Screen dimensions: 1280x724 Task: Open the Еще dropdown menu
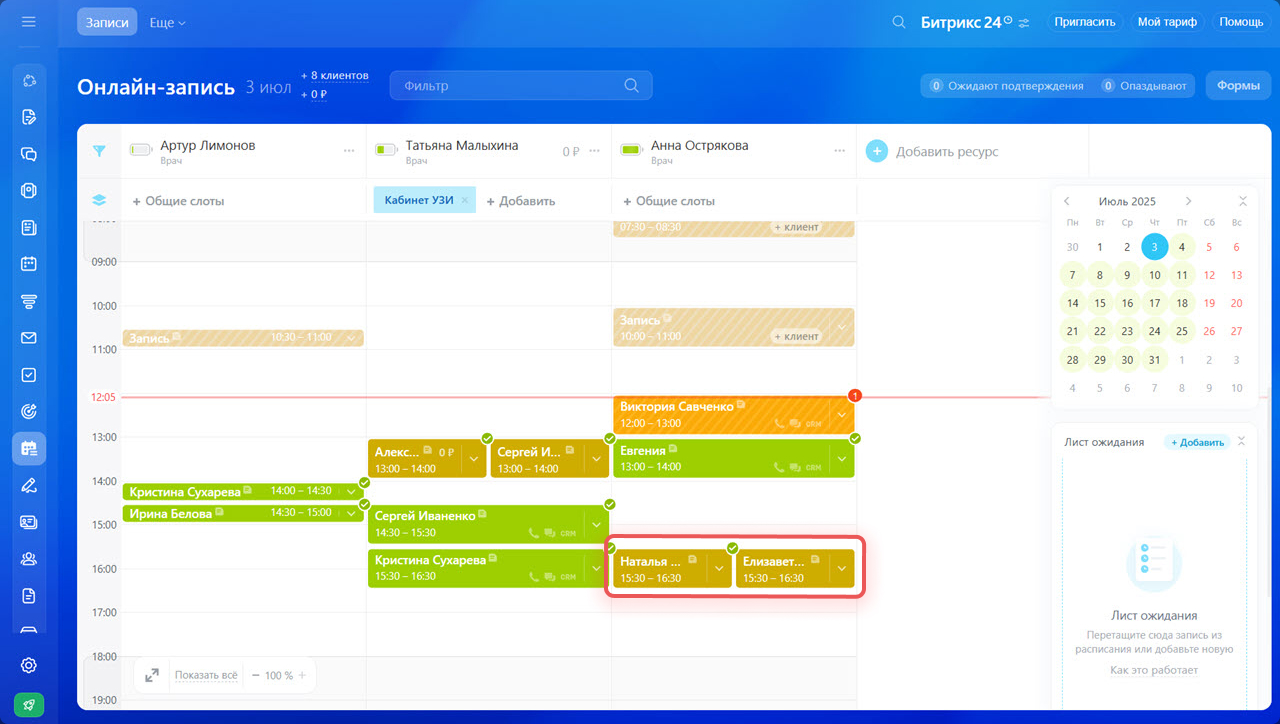[x=167, y=22]
